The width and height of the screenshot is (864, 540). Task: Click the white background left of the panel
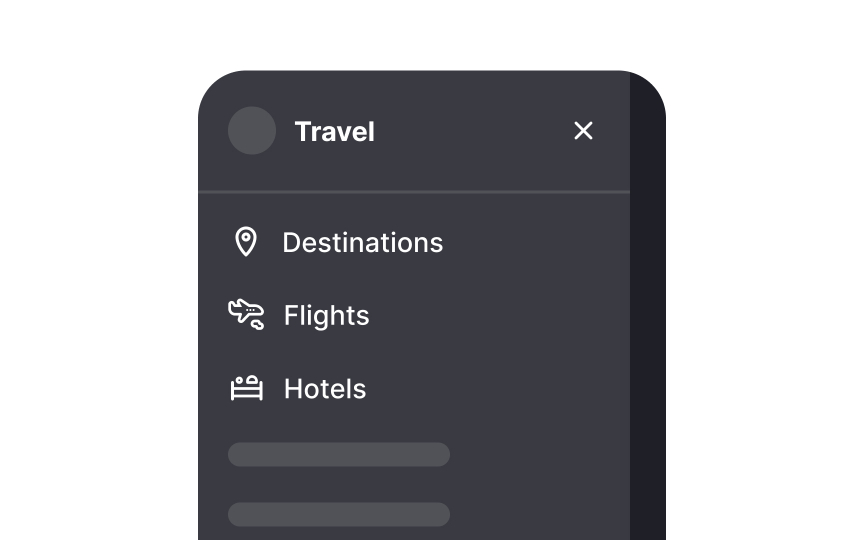point(100,300)
